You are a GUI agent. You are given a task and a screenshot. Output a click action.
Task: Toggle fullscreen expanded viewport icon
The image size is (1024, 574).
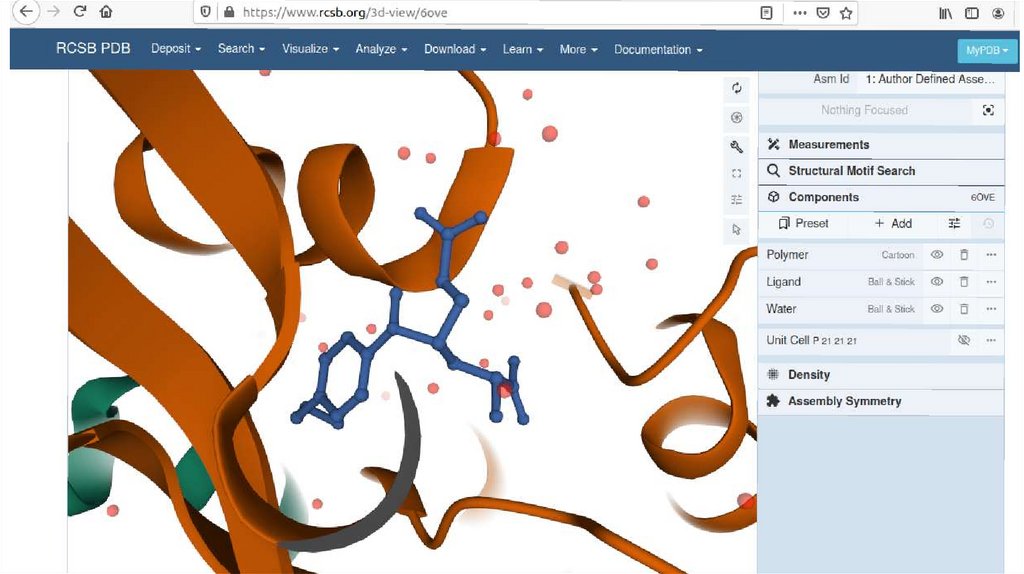(x=737, y=173)
